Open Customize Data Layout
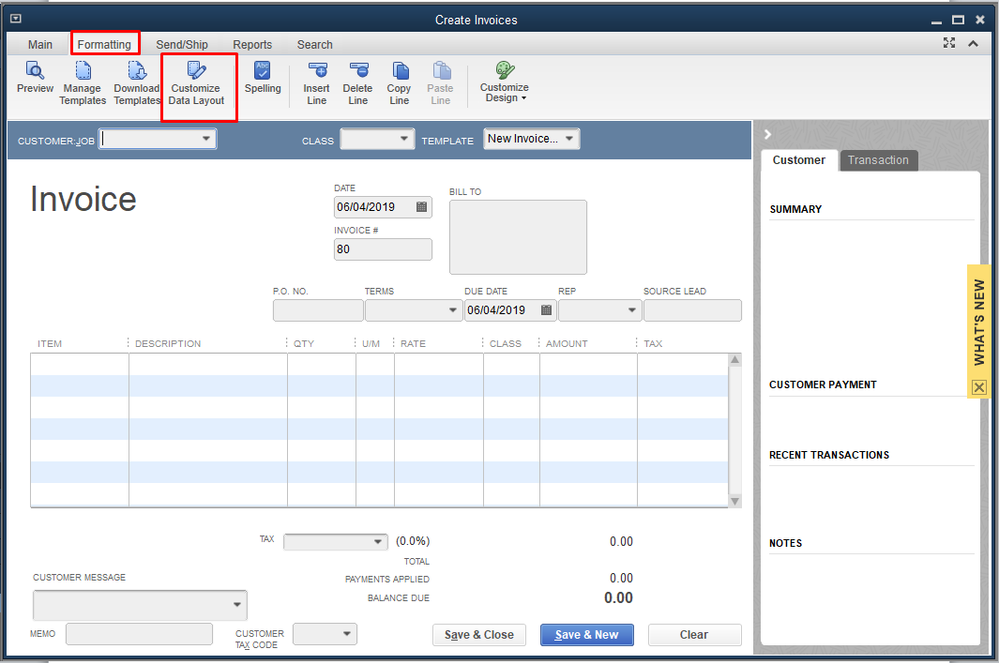Screen dimensions: 999x663 pos(196,83)
